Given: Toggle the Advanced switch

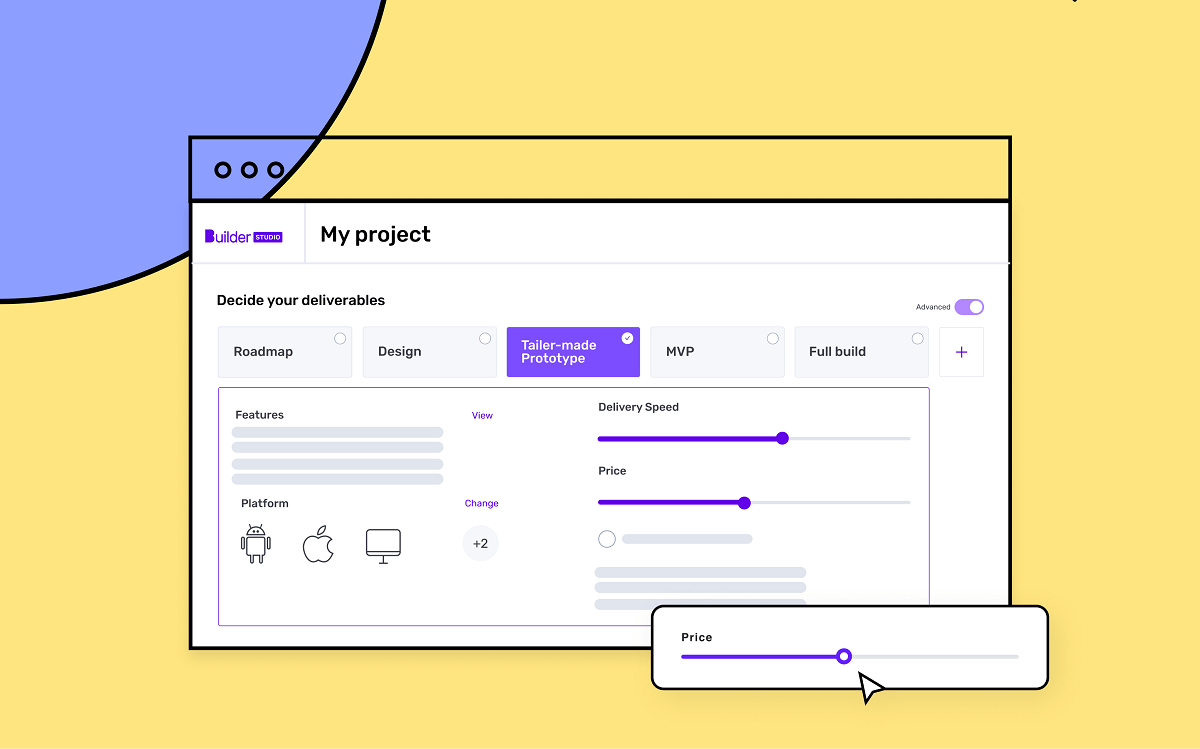Looking at the screenshot, I should click(968, 306).
